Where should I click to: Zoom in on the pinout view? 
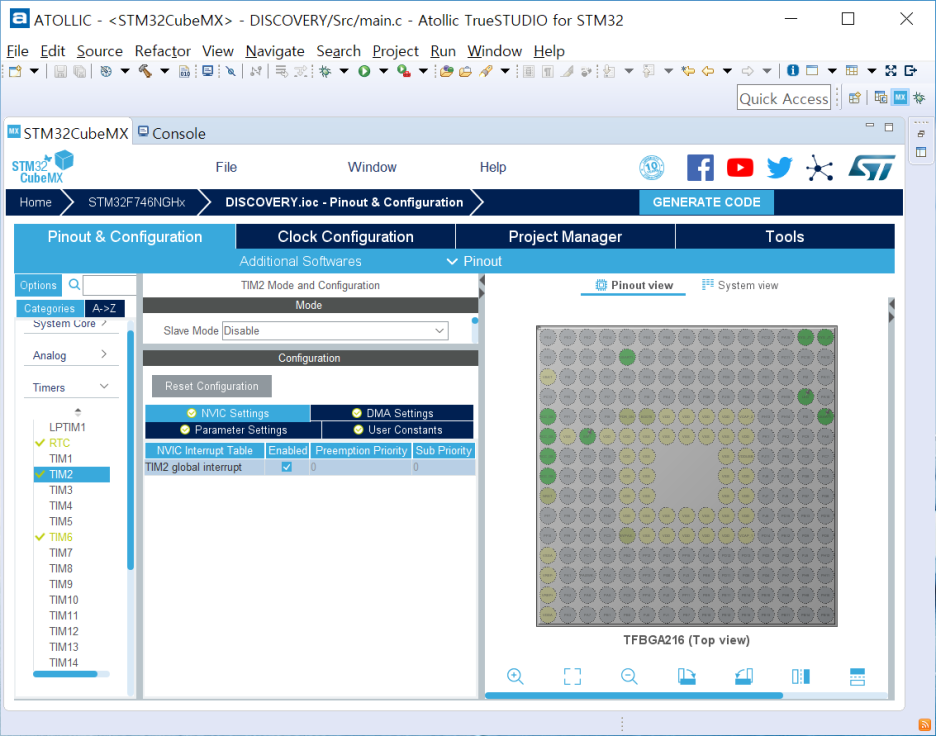pyautogui.click(x=515, y=676)
